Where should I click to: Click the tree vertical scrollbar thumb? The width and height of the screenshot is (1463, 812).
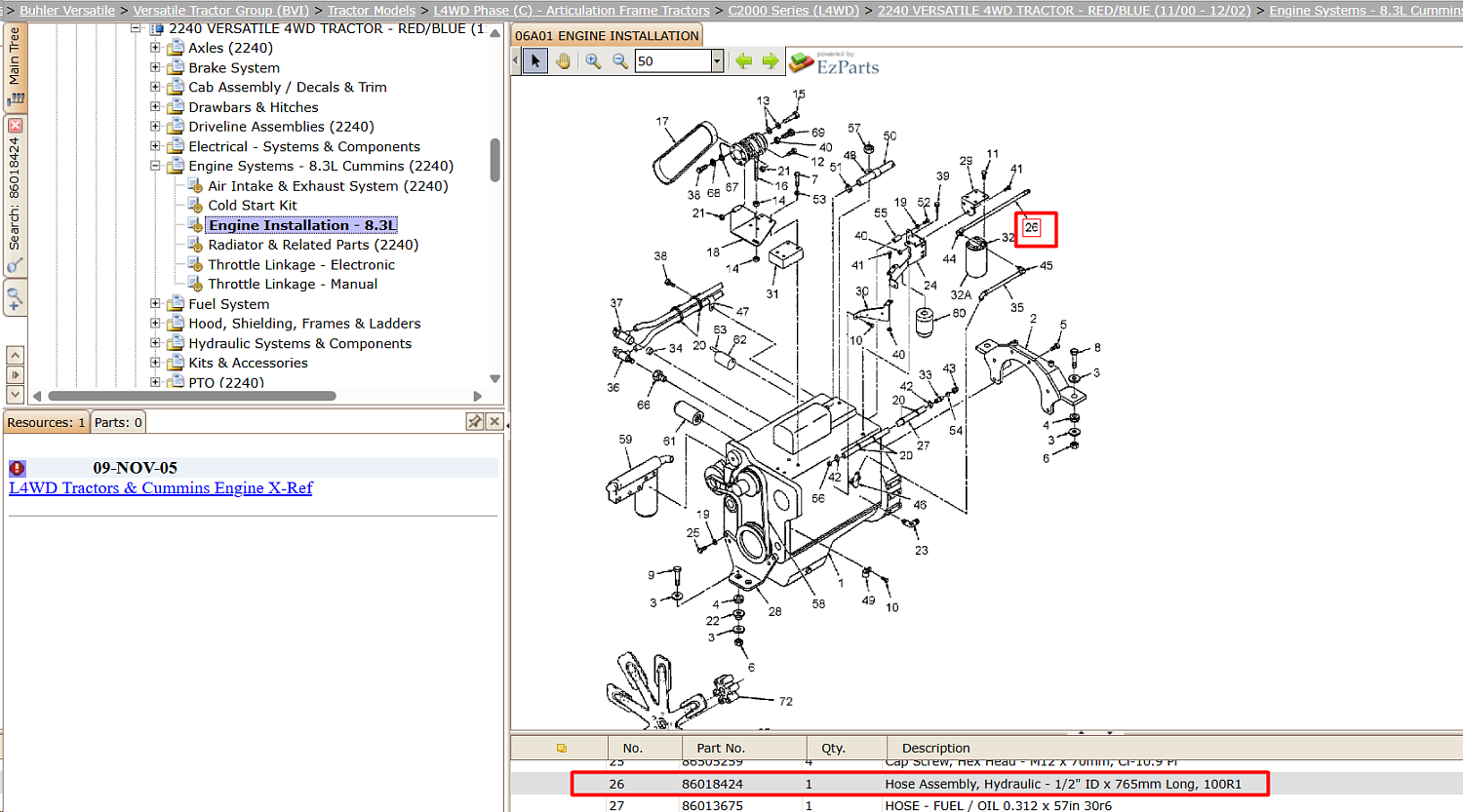(494, 160)
